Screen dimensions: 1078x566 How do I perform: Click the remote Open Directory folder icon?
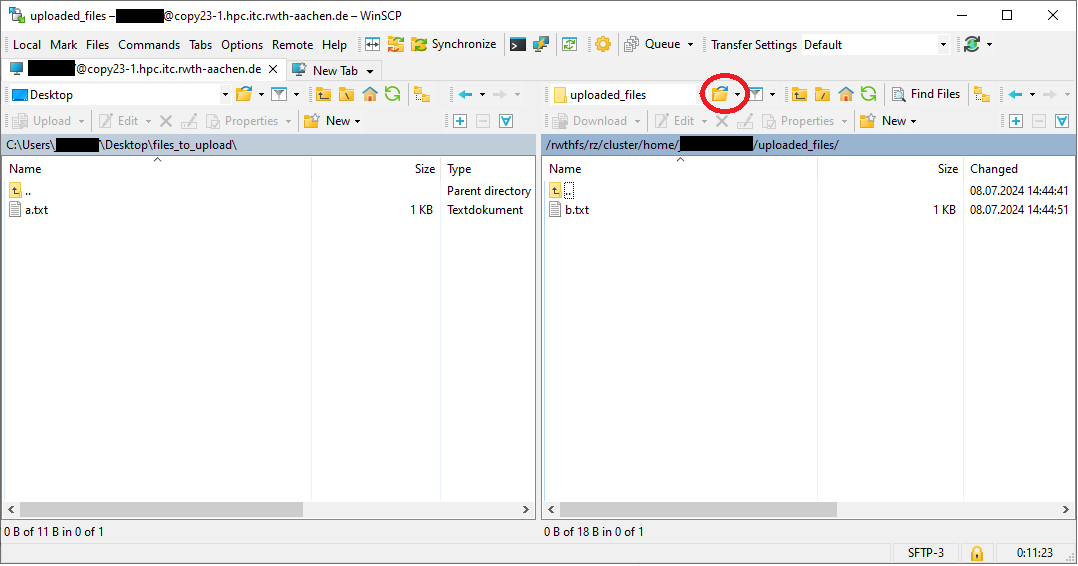pos(720,94)
